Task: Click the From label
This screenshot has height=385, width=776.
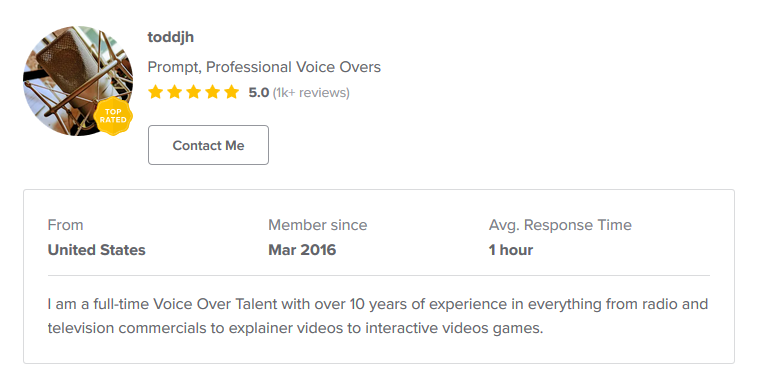Action: [x=65, y=225]
